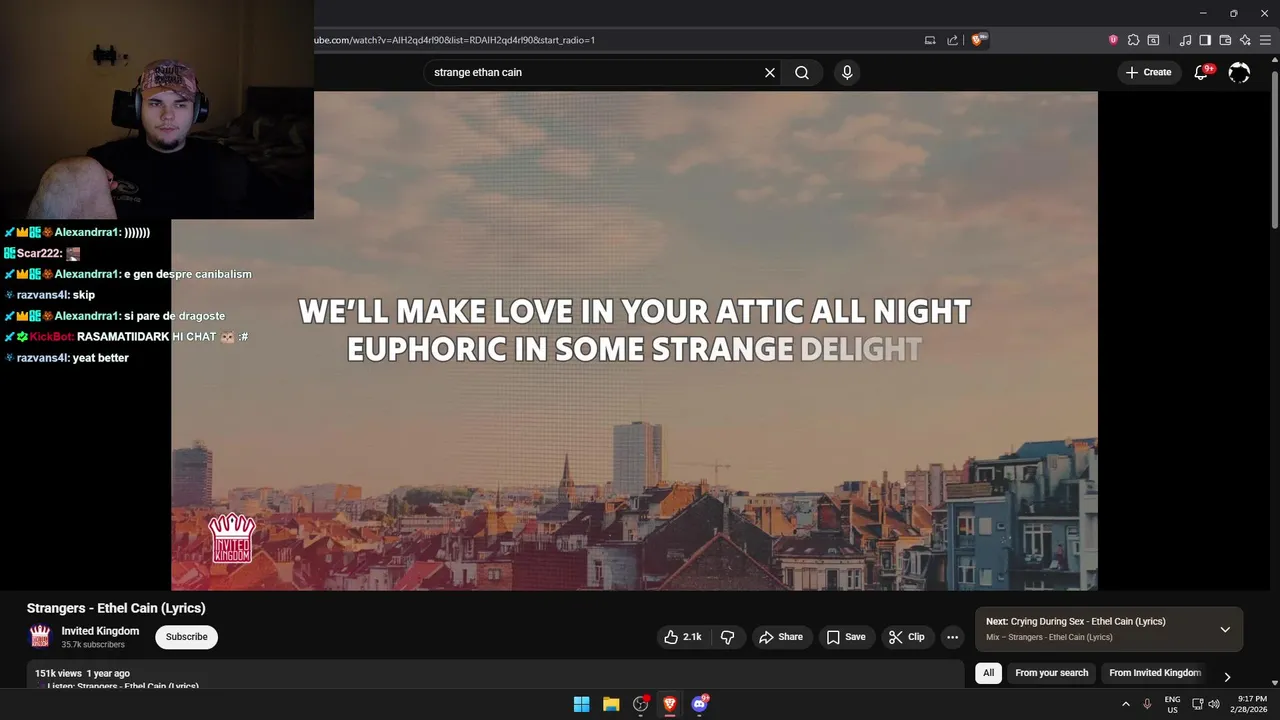This screenshot has height=720, width=1280.
Task: Switch to Brave browser taskbar icon
Action: pyautogui.click(x=670, y=704)
